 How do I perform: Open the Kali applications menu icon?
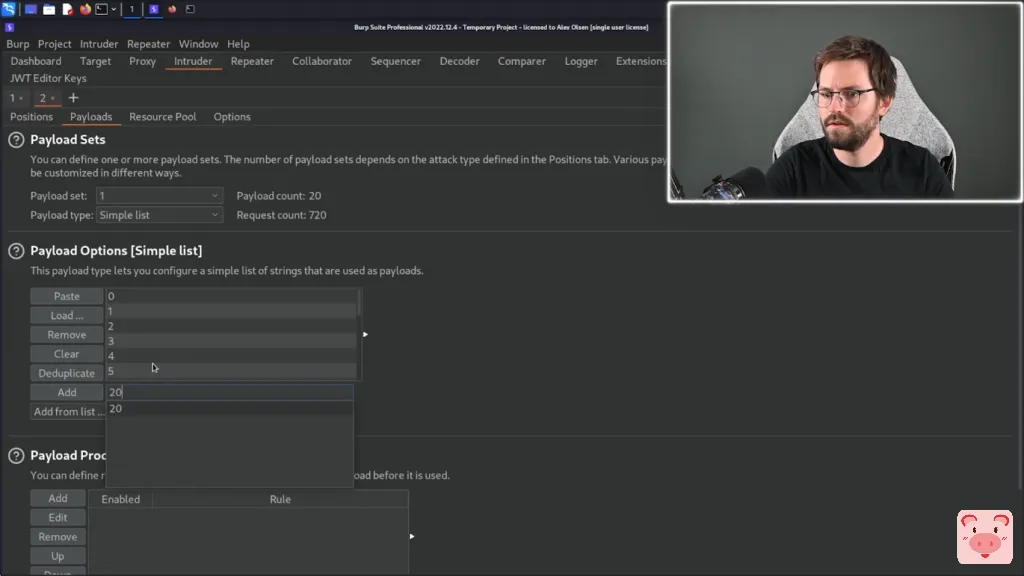point(8,9)
